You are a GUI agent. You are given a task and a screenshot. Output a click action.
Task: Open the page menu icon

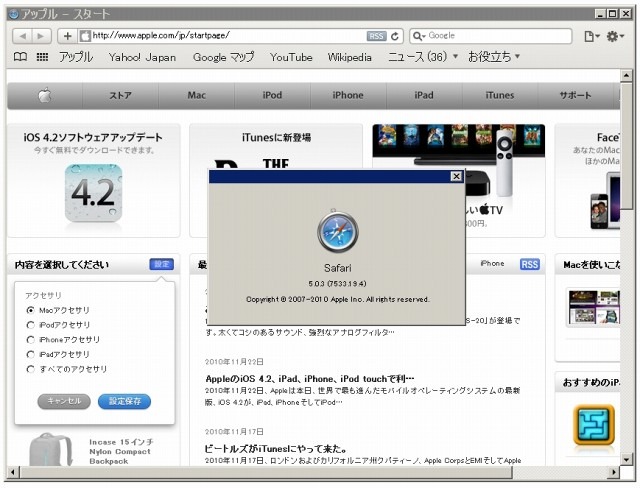pyautogui.click(x=591, y=36)
